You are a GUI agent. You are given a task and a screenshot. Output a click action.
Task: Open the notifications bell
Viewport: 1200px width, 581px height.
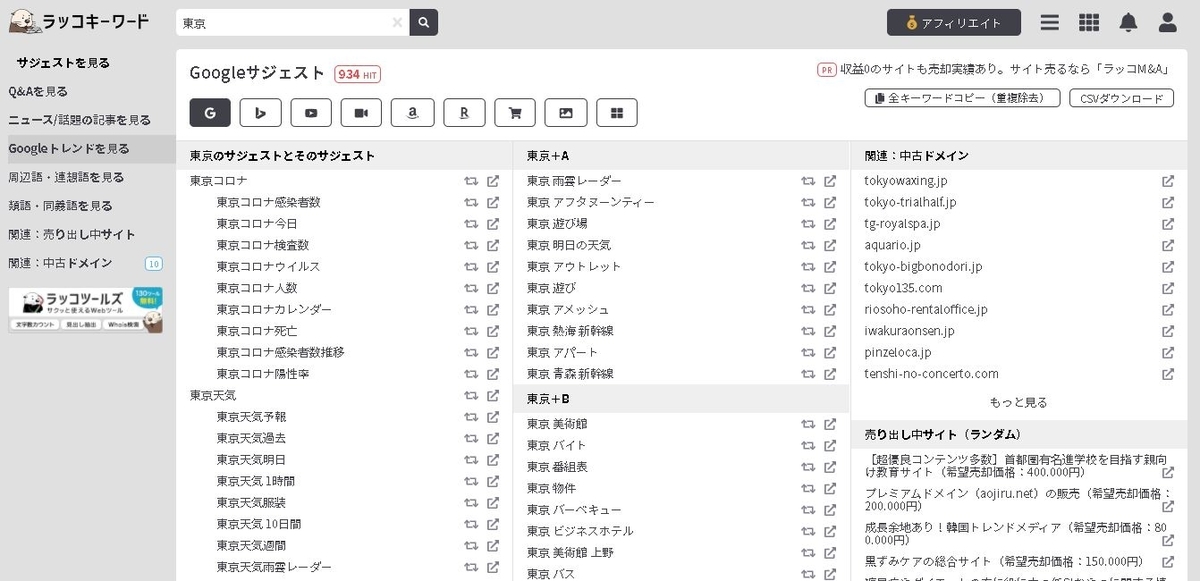click(1128, 22)
